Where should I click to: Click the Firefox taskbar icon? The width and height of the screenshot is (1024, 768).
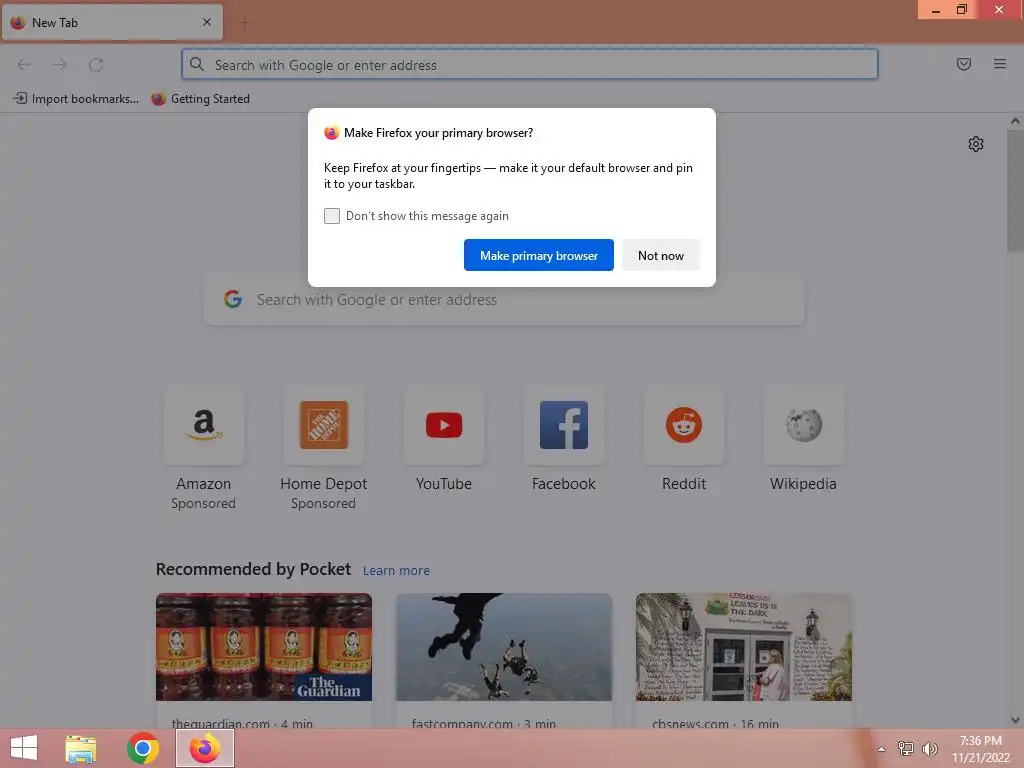(205, 748)
